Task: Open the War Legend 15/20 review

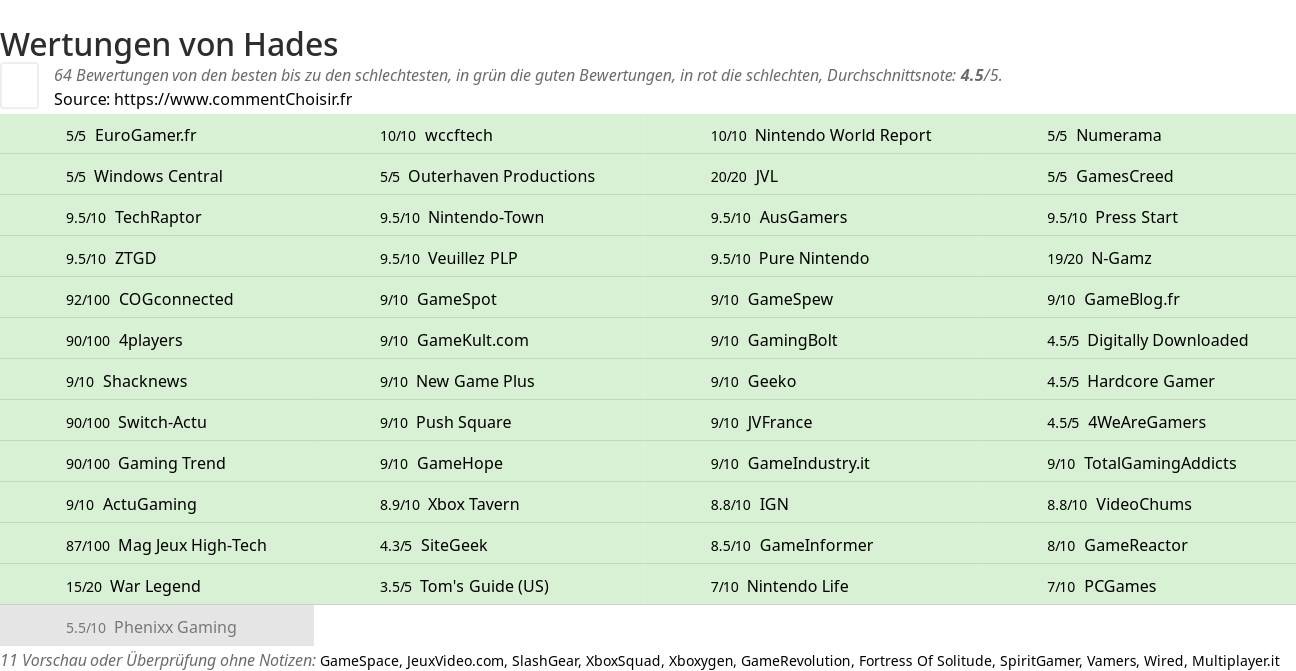Action: click(x=133, y=586)
